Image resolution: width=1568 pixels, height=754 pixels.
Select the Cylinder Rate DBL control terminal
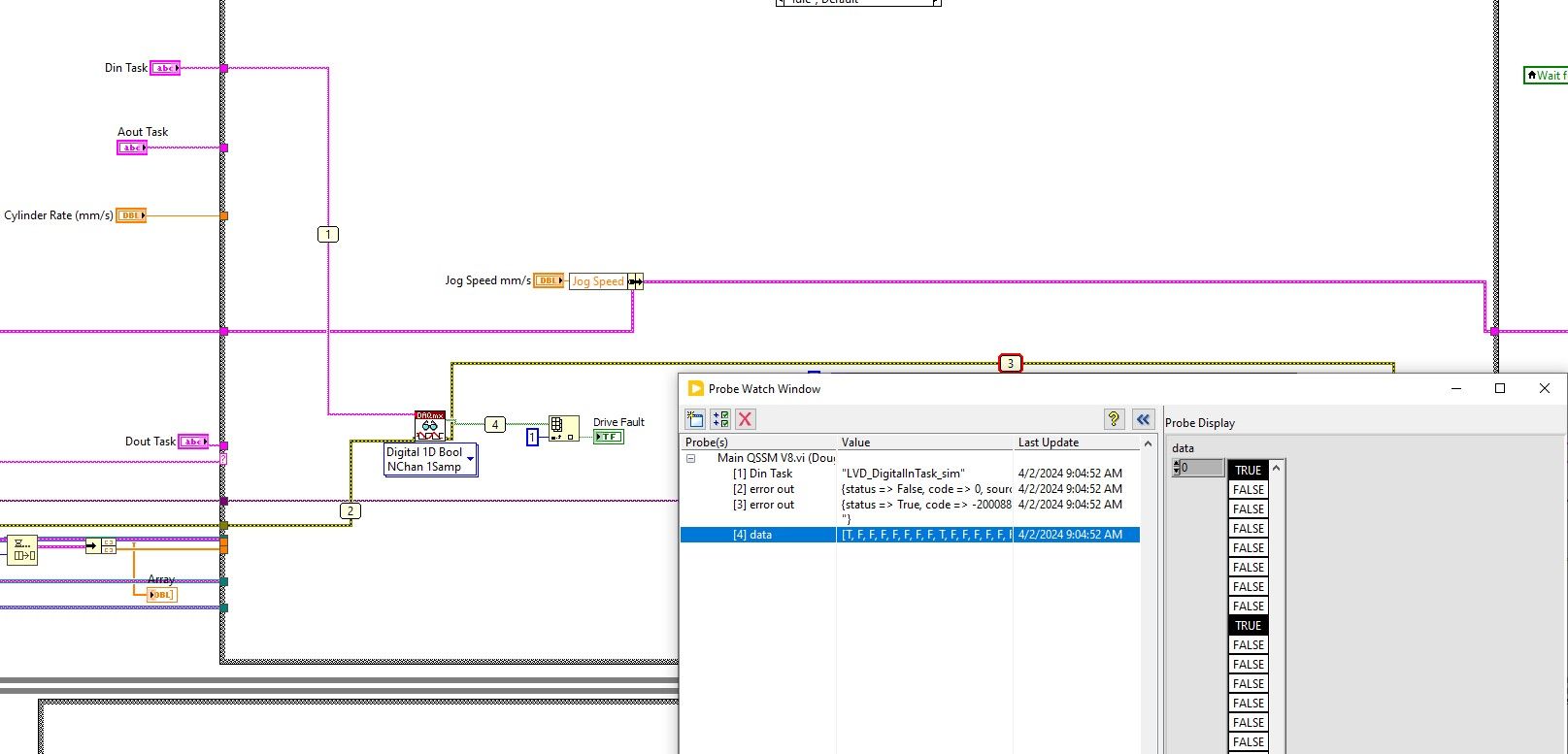pos(131,215)
